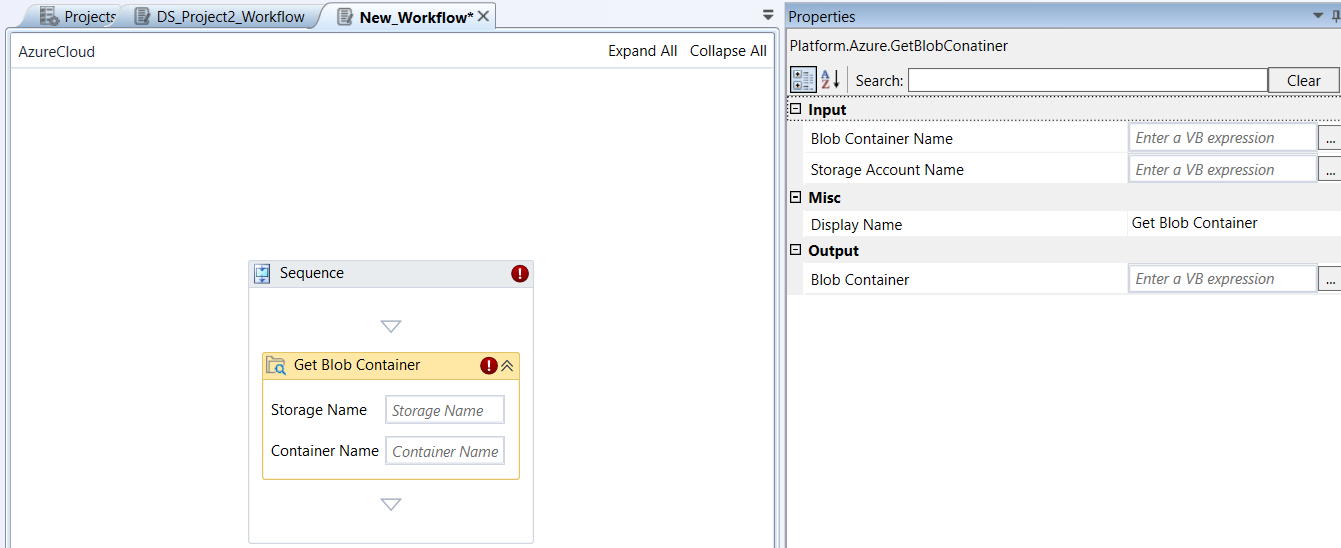Click the Properties Search box

point(1087,80)
